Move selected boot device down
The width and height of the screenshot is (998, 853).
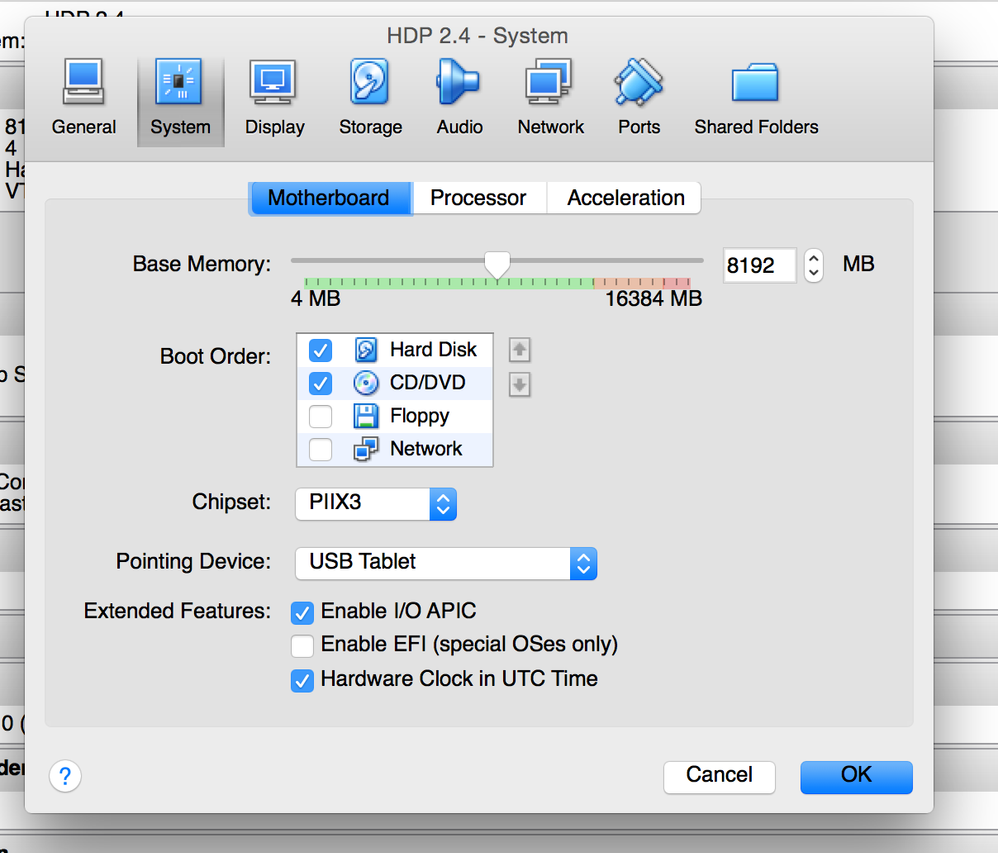(x=519, y=384)
